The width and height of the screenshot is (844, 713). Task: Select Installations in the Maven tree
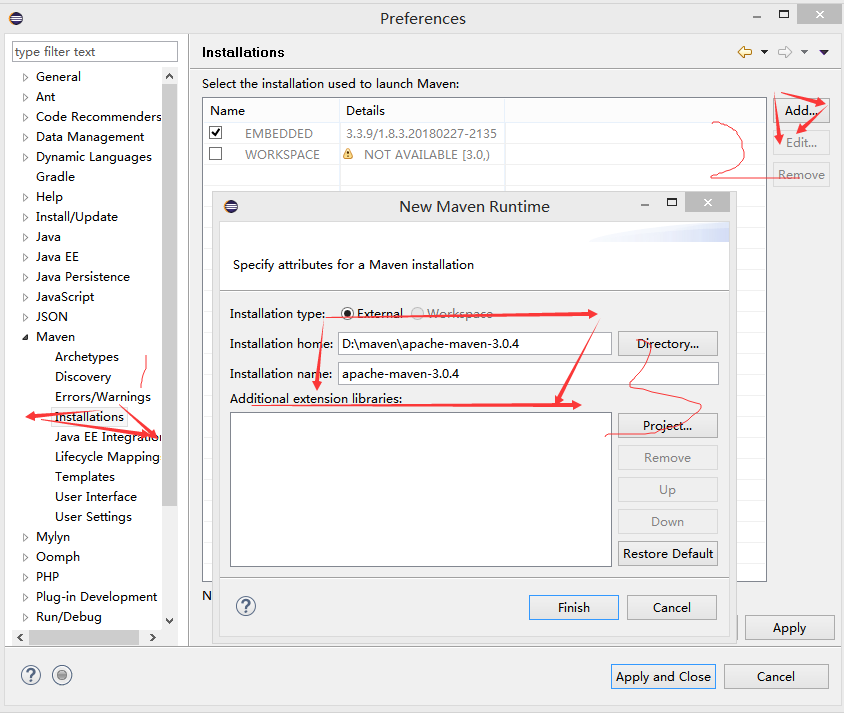pos(89,416)
